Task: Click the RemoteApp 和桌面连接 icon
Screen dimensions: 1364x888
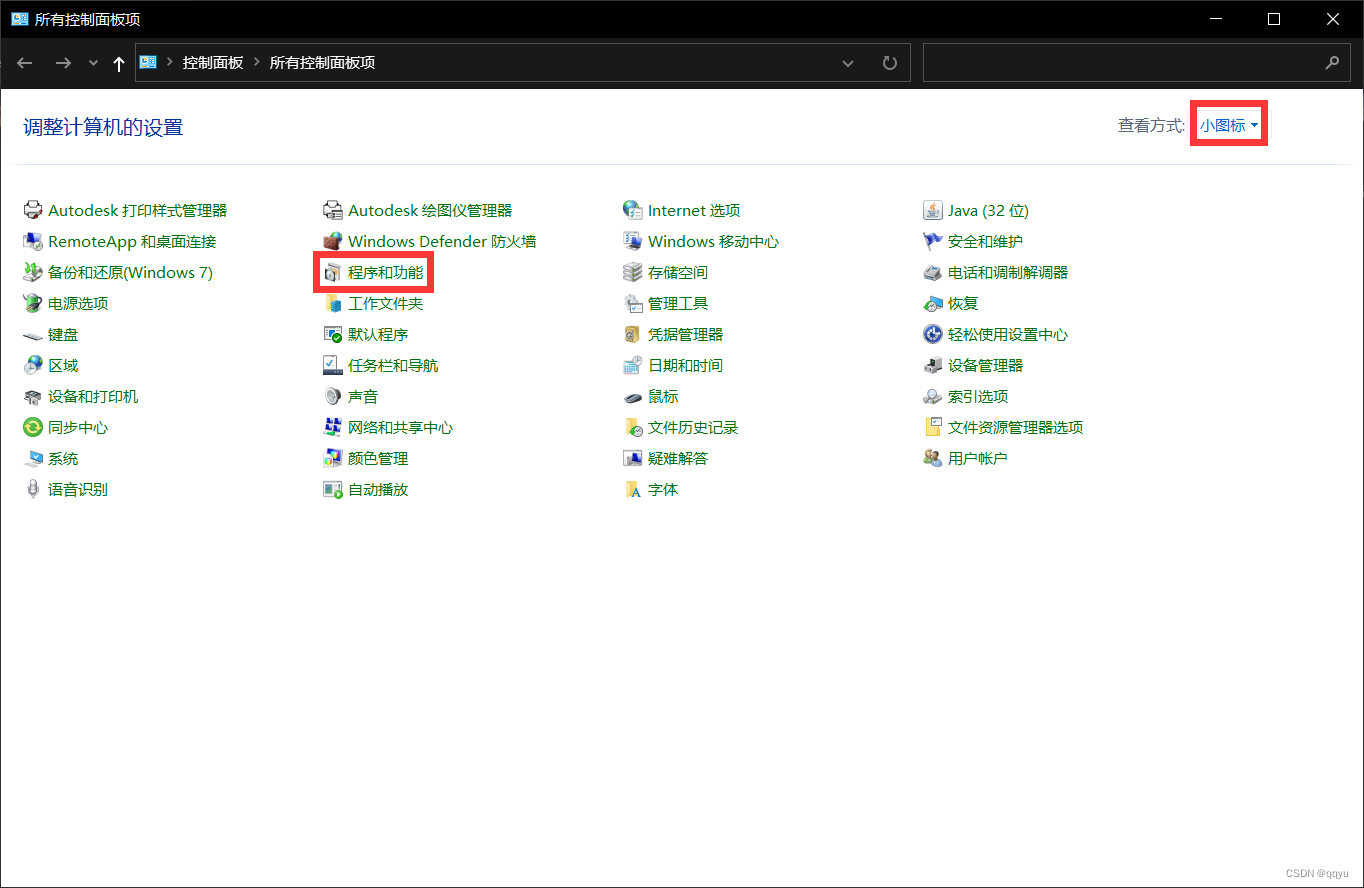Action: 33,241
